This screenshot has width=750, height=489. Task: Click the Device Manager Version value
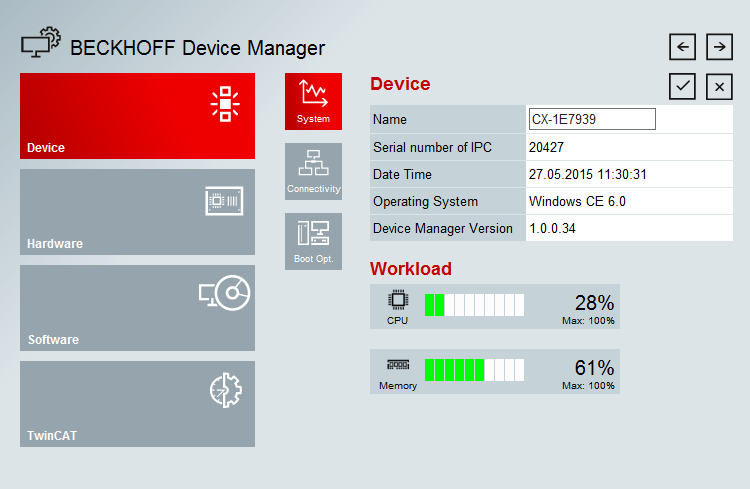(x=552, y=228)
